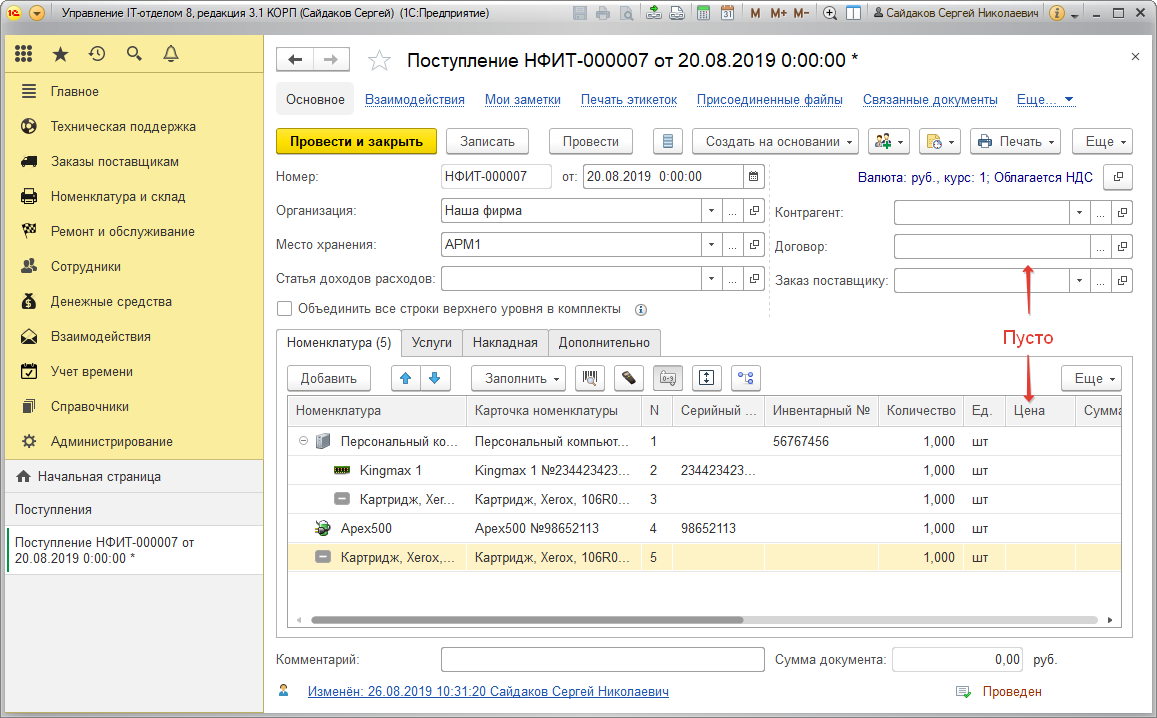Expand the Контрагент dropdown

[x=1080, y=213]
